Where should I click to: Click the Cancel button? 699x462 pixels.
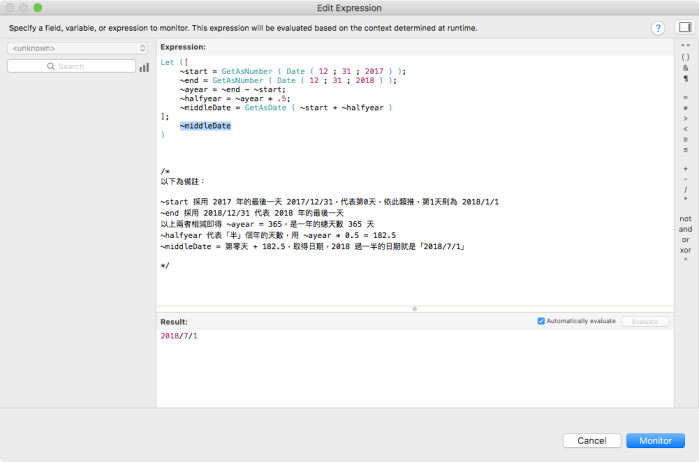[x=592, y=440]
